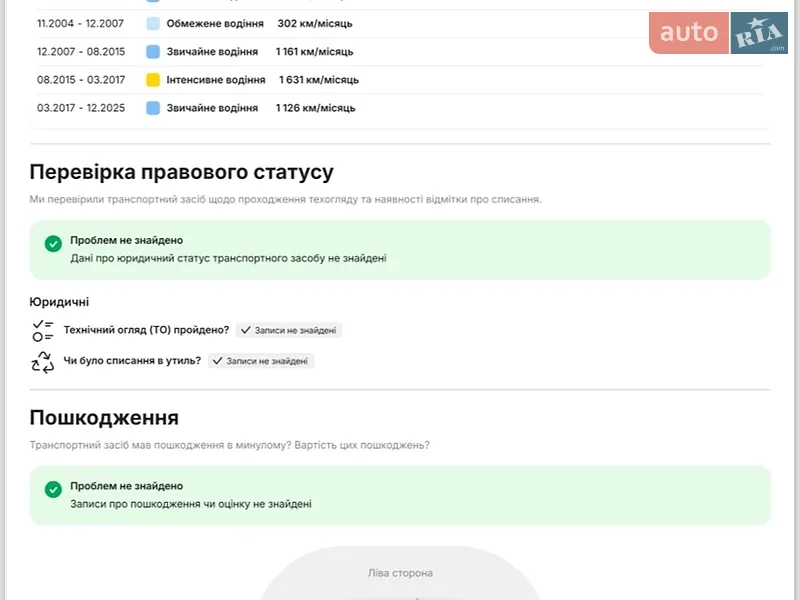Click the 'Технічний огляд (ТО) пройдено?' question
The height and width of the screenshot is (600, 800).
[x=146, y=330]
